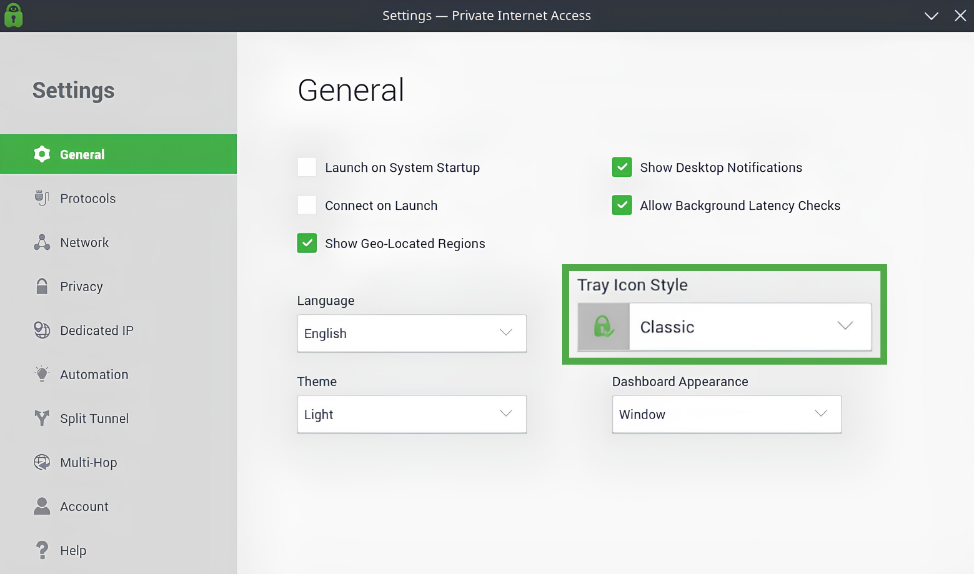Open the Language dropdown set to English
This screenshot has width=974, height=574.
(412, 334)
